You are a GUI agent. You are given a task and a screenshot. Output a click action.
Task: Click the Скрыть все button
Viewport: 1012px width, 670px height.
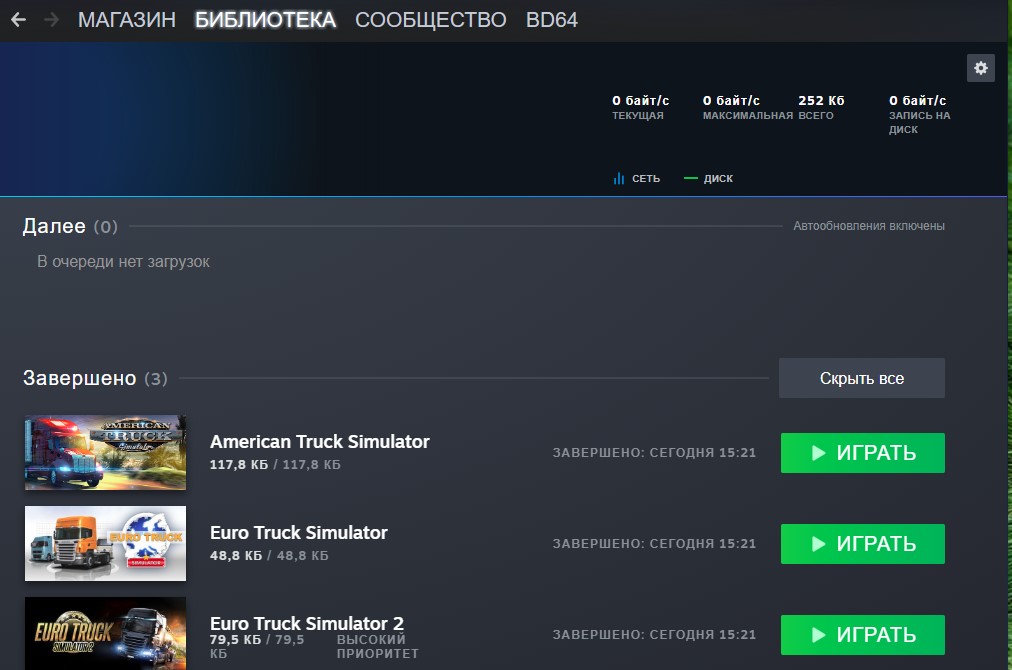tap(862, 378)
